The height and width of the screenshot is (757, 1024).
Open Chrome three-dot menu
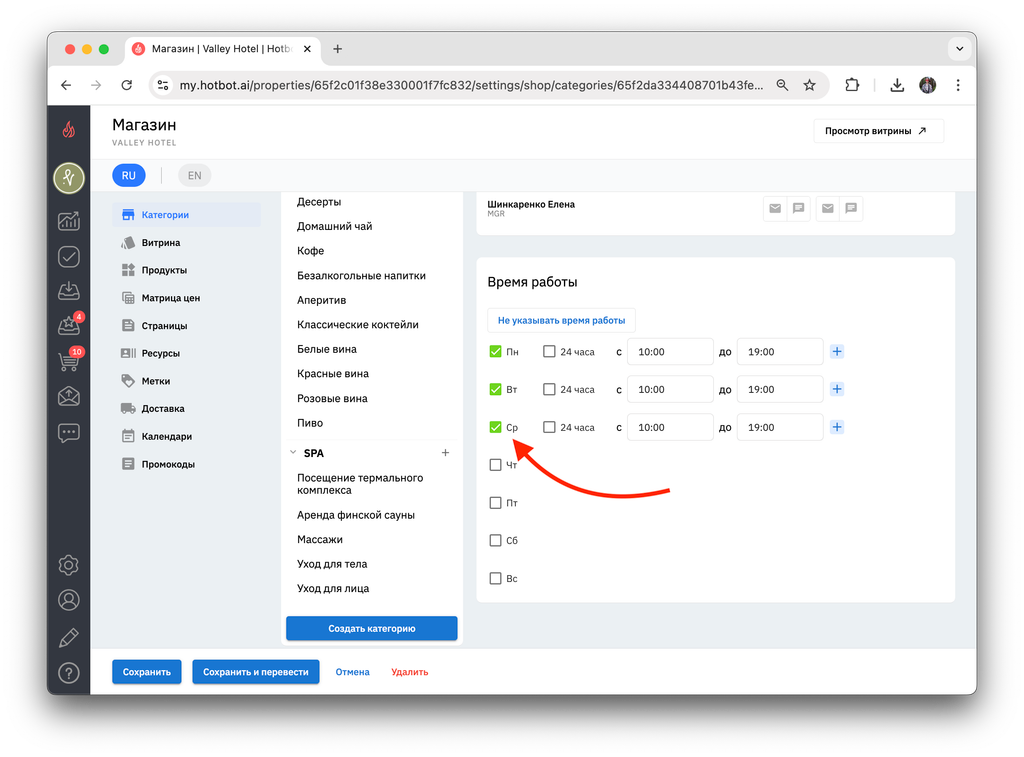point(958,85)
